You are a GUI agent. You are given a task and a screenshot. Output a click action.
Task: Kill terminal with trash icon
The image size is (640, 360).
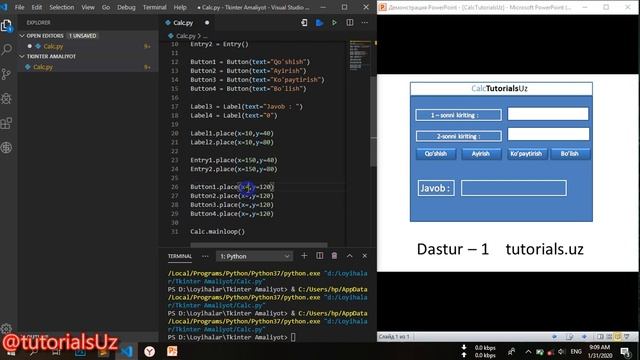[334, 256]
